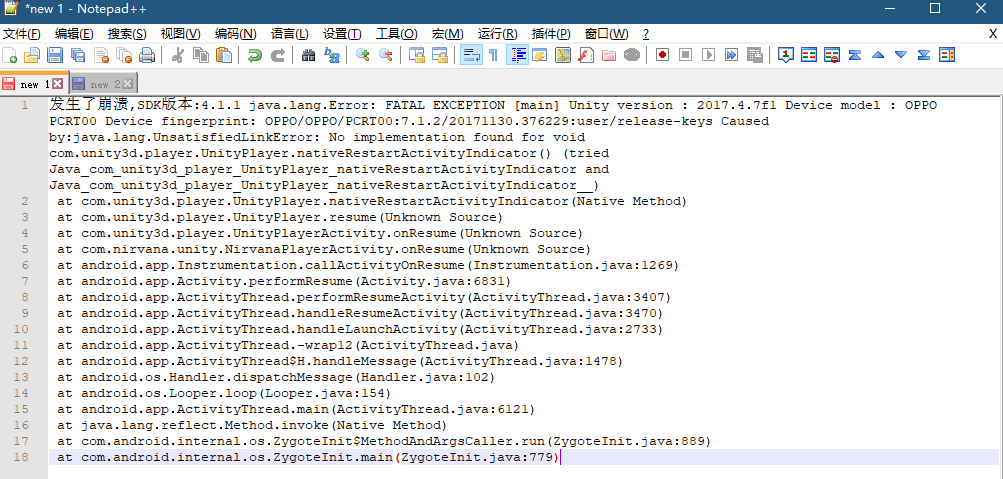Print the document using printer icon
Viewport: 1003px width, 479px height.
click(x=147, y=56)
